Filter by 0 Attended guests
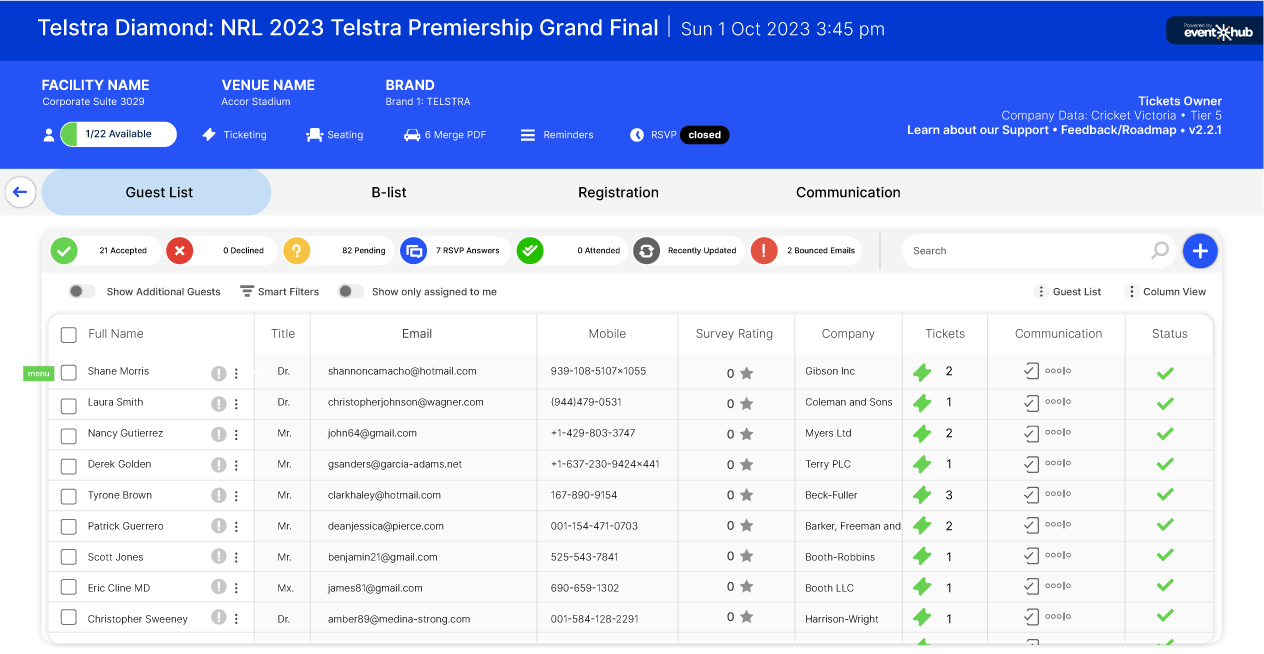Viewport: 1264px width, 654px height. pyautogui.click(x=571, y=251)
